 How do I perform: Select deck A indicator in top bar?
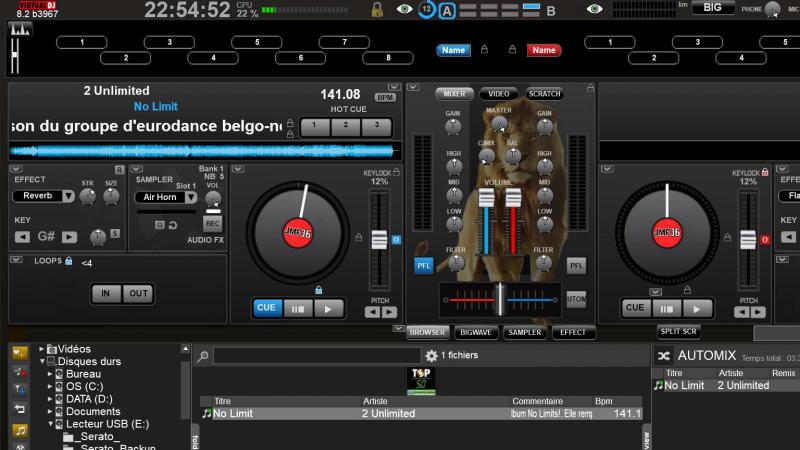[x=447, y=11]
